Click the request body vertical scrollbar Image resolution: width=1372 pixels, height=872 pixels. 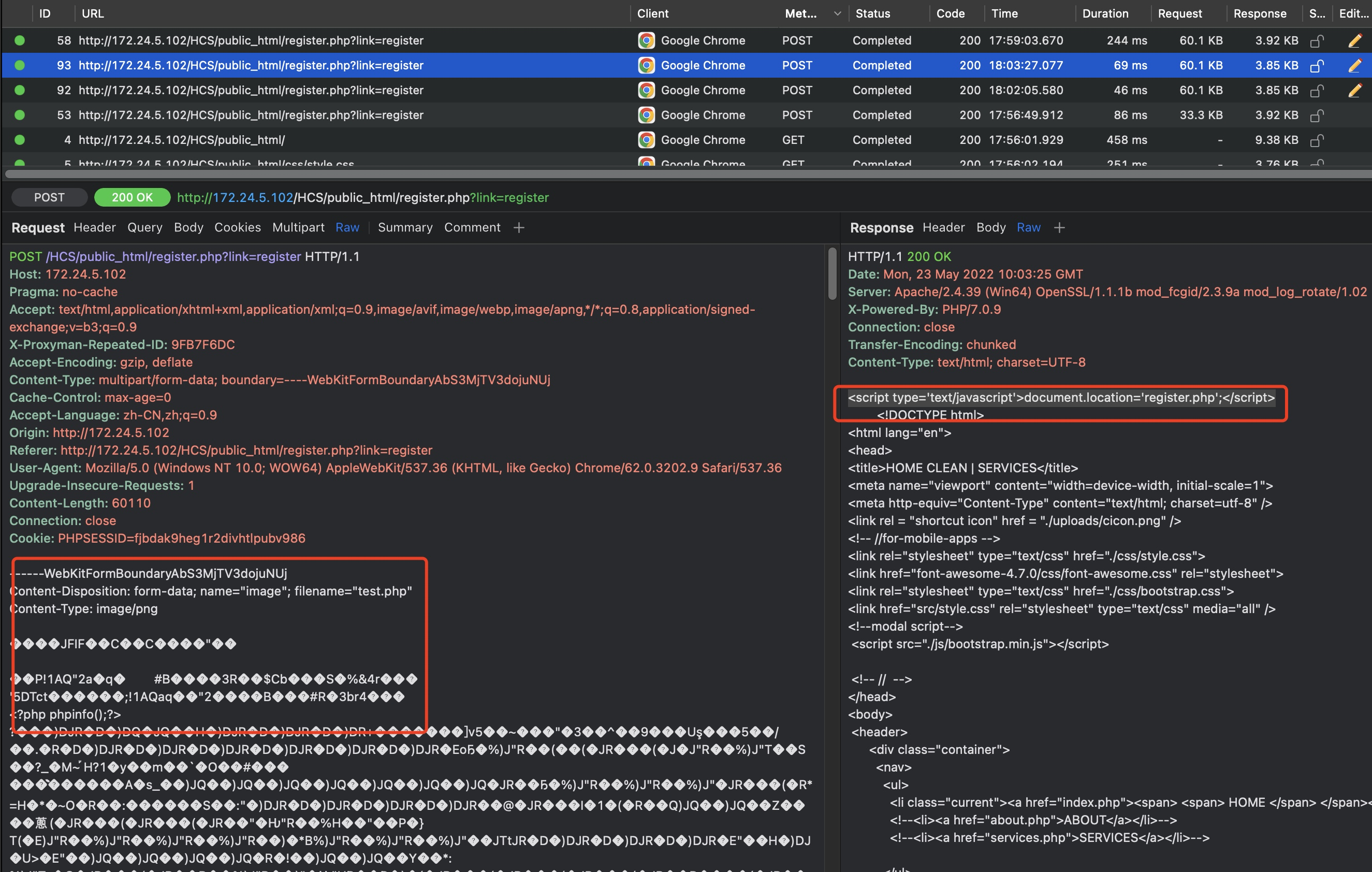tap(832, 273)
